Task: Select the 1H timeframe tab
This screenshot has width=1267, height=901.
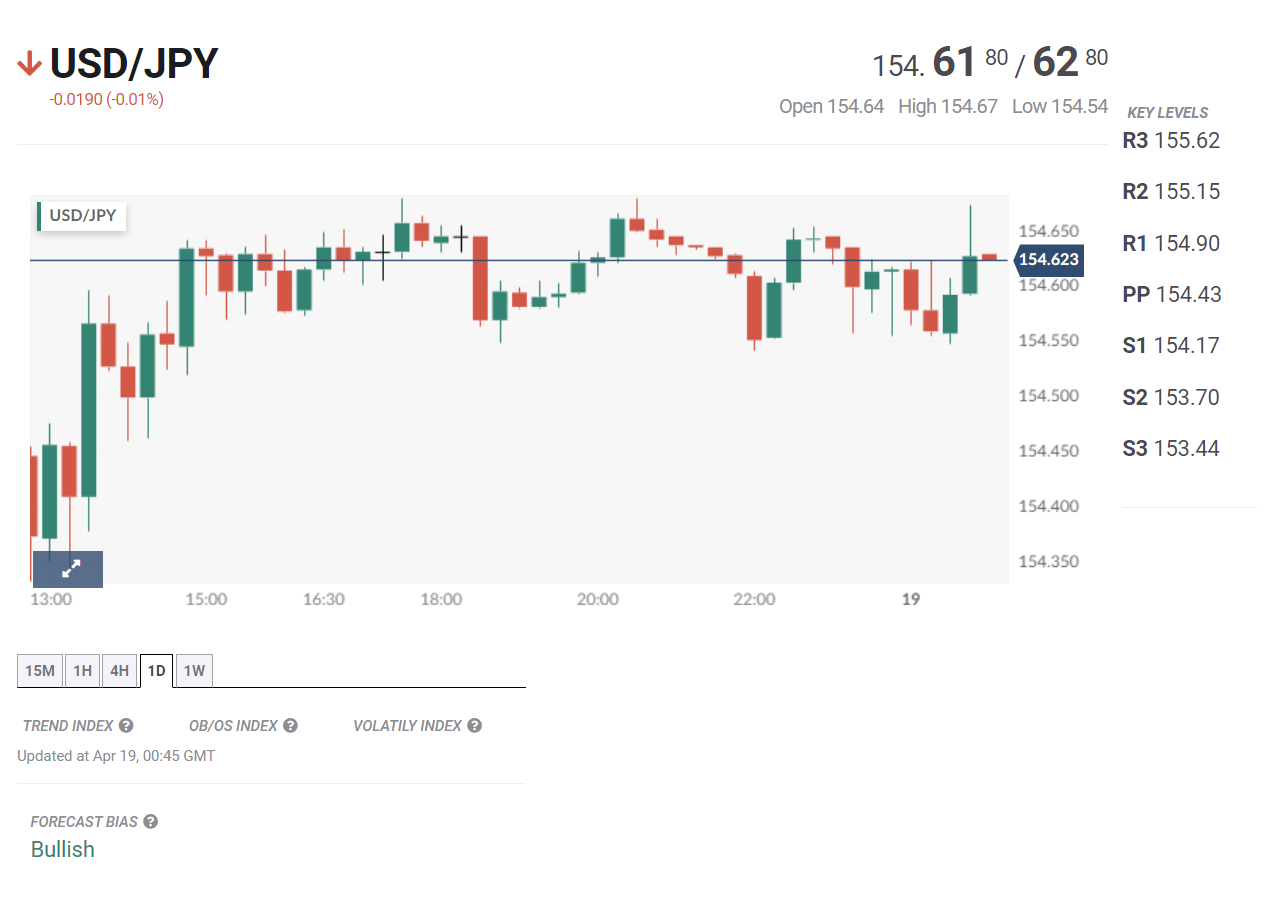Action: point(83,670)
